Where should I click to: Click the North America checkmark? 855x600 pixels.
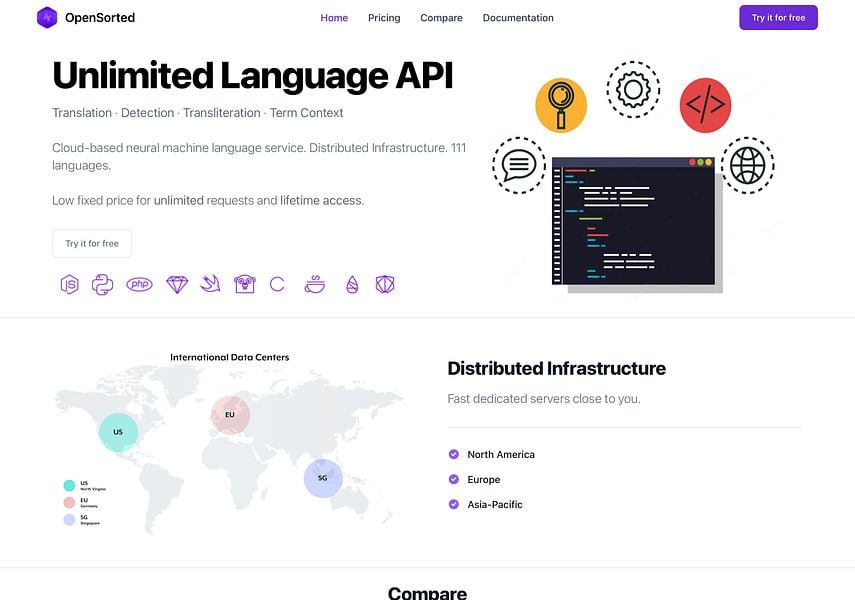pyautogui.click(x=454, y=454)
